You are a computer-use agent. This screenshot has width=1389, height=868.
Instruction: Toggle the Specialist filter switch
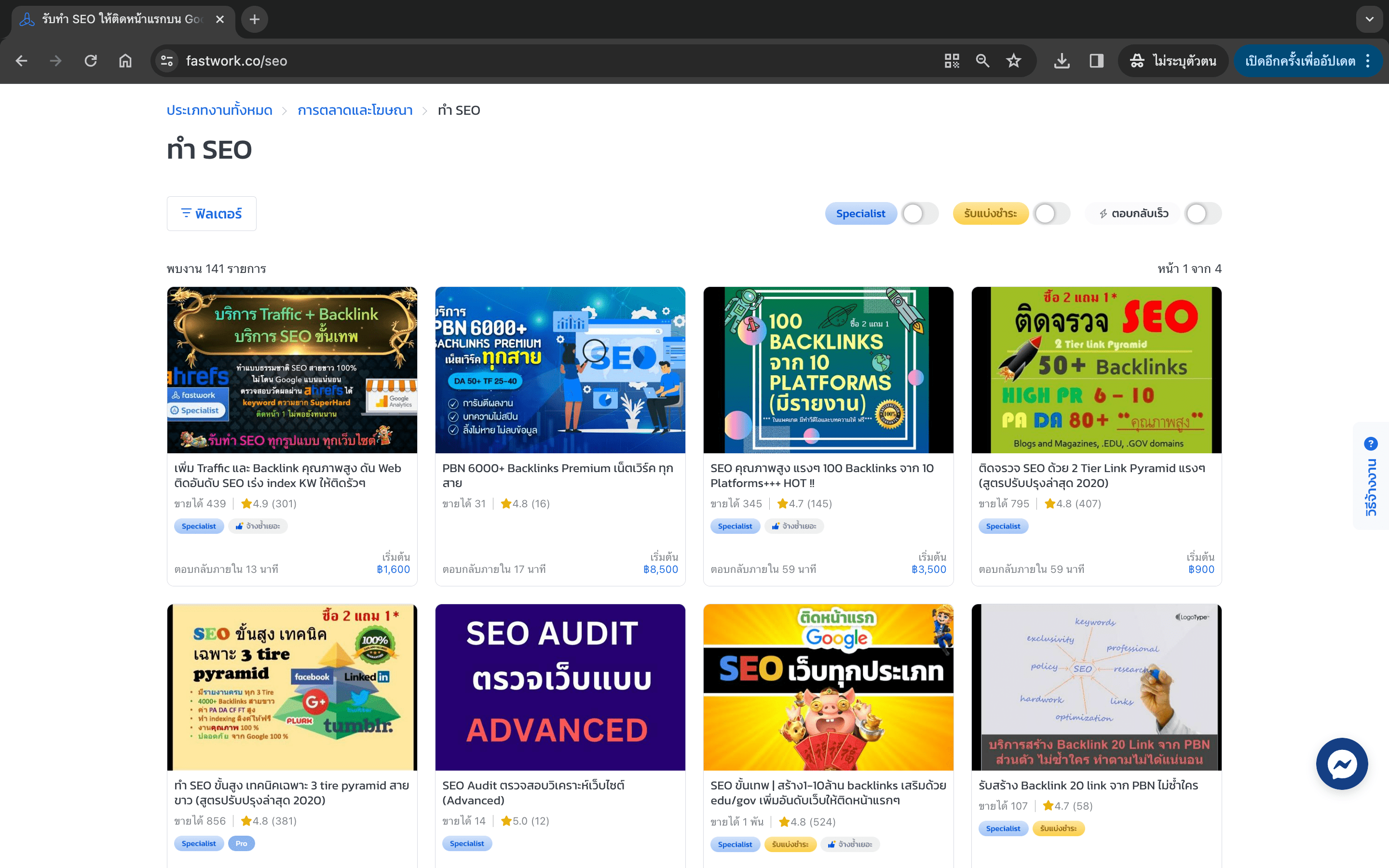click(x=920, y=214)
